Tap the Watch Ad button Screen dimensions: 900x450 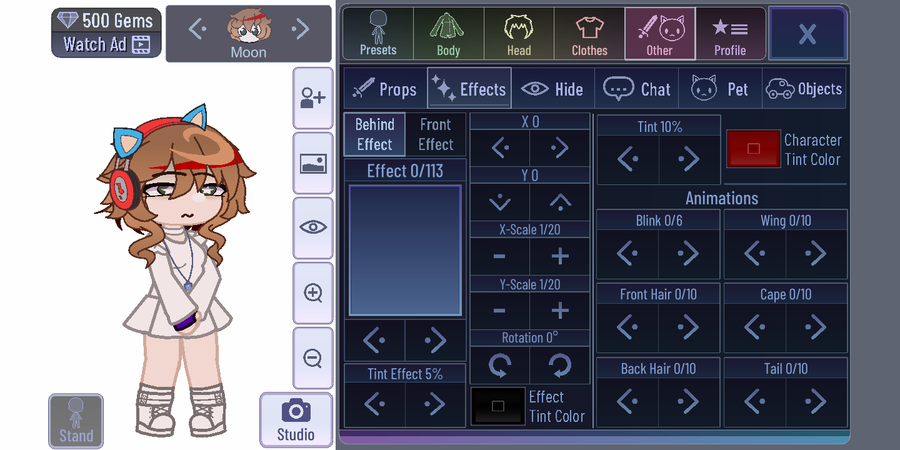click(x=106, y=45)
